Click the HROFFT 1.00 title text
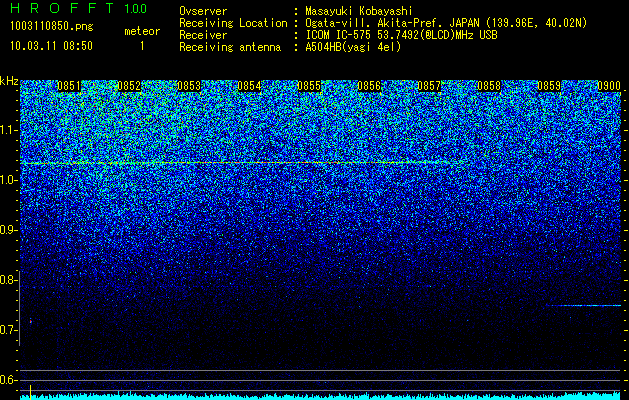 (79, 8)
